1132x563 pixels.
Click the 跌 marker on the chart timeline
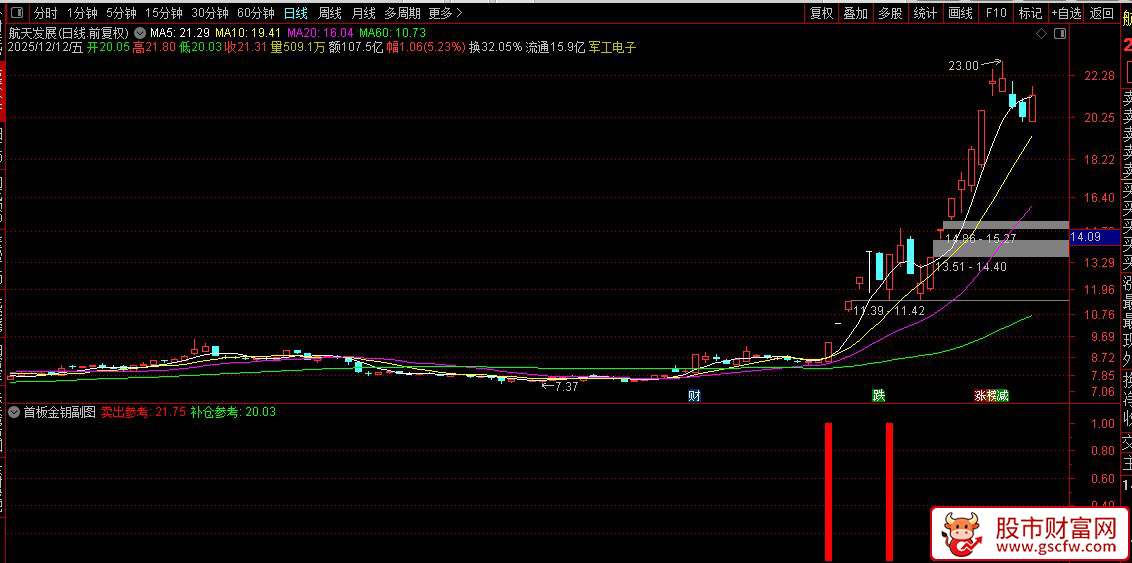(878, 396)
